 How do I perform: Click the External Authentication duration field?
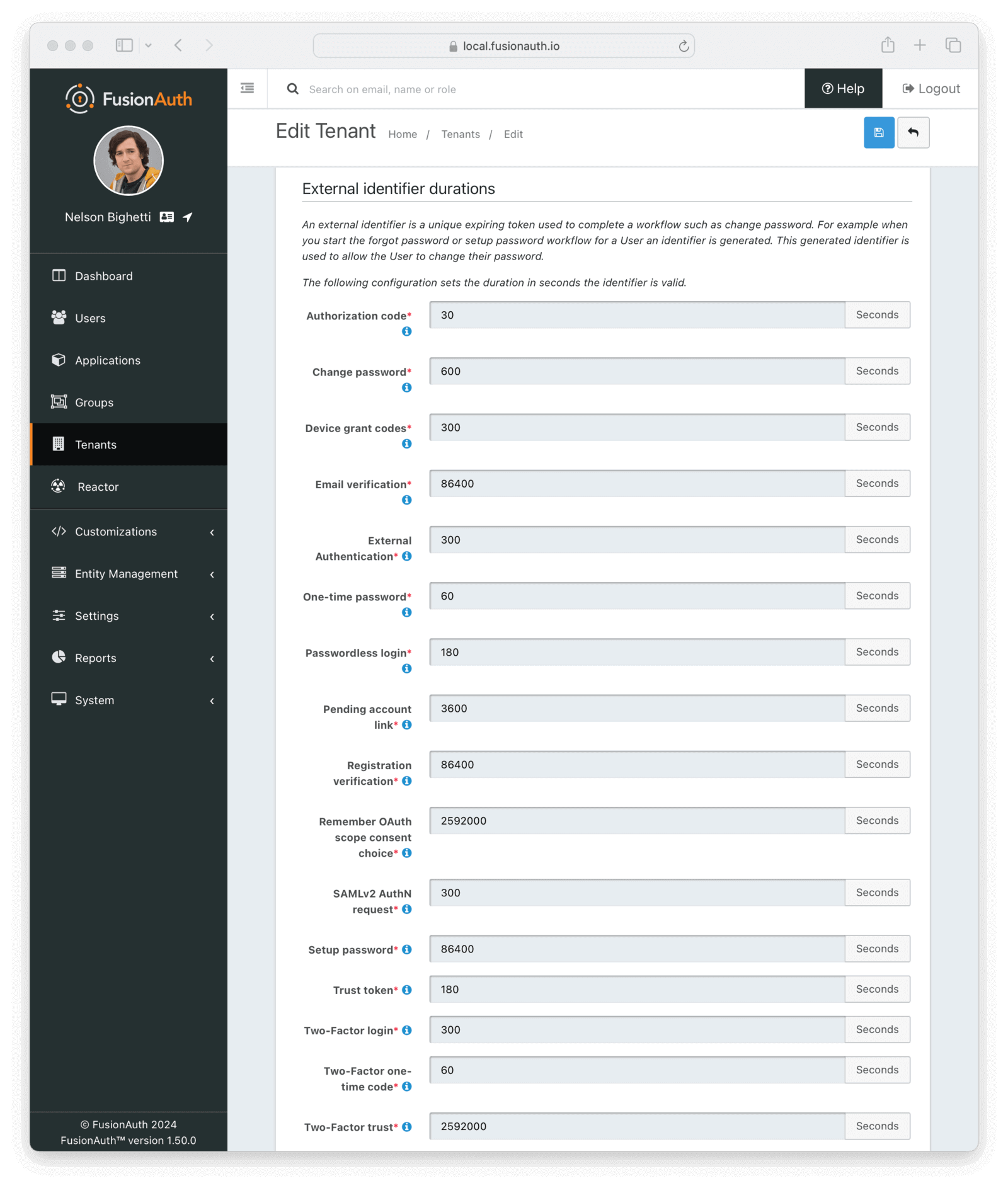click(x=637, y=540)
